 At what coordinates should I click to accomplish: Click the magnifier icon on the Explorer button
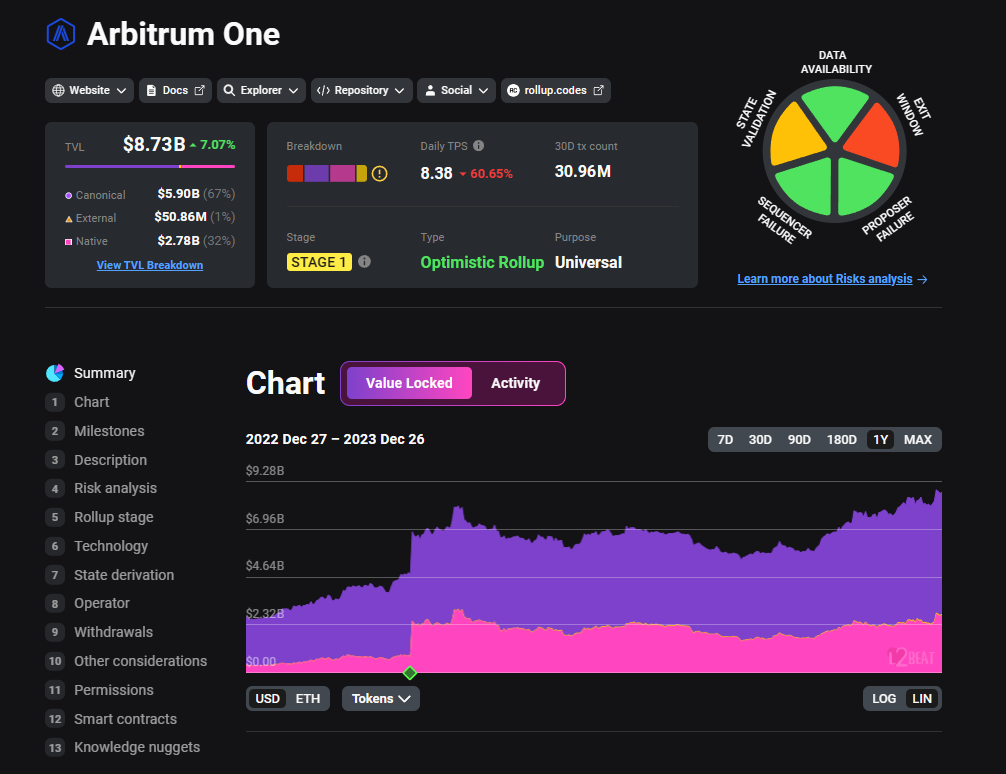(229, 90)
